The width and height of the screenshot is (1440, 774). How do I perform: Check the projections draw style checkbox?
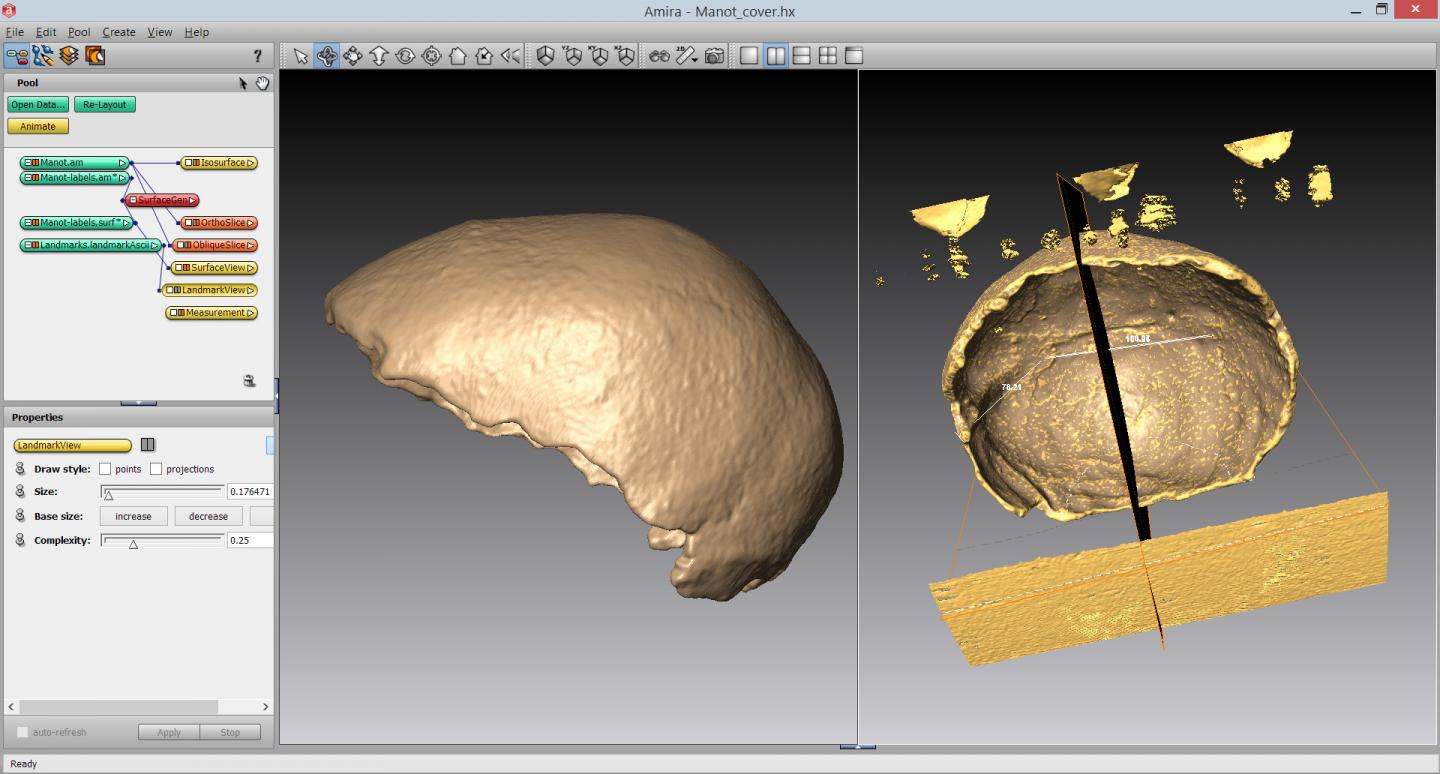(156, 469)
